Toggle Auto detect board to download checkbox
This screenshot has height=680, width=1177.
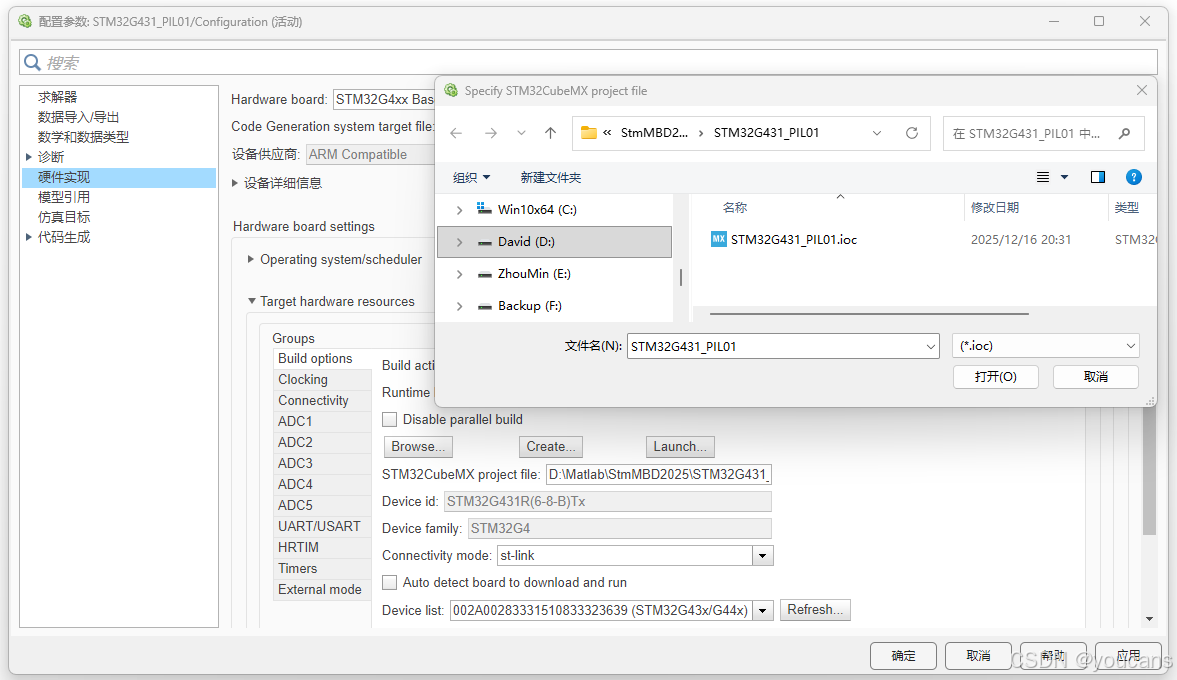390,582
